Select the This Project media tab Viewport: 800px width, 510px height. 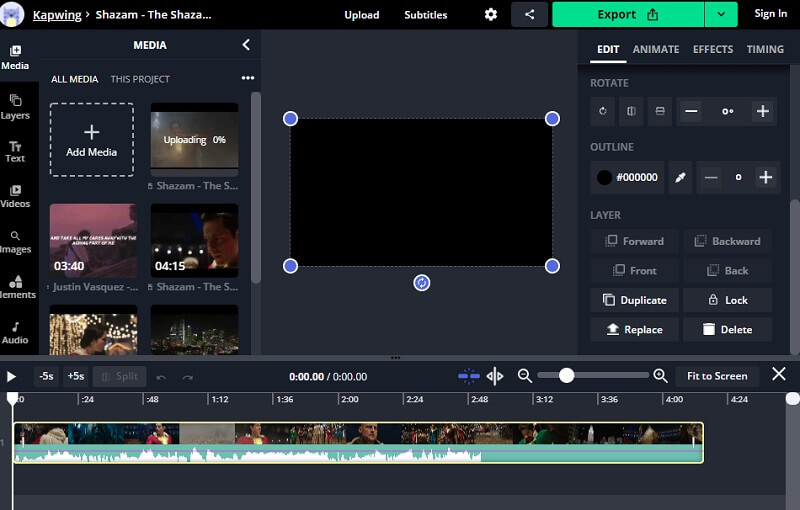(140, 79)
